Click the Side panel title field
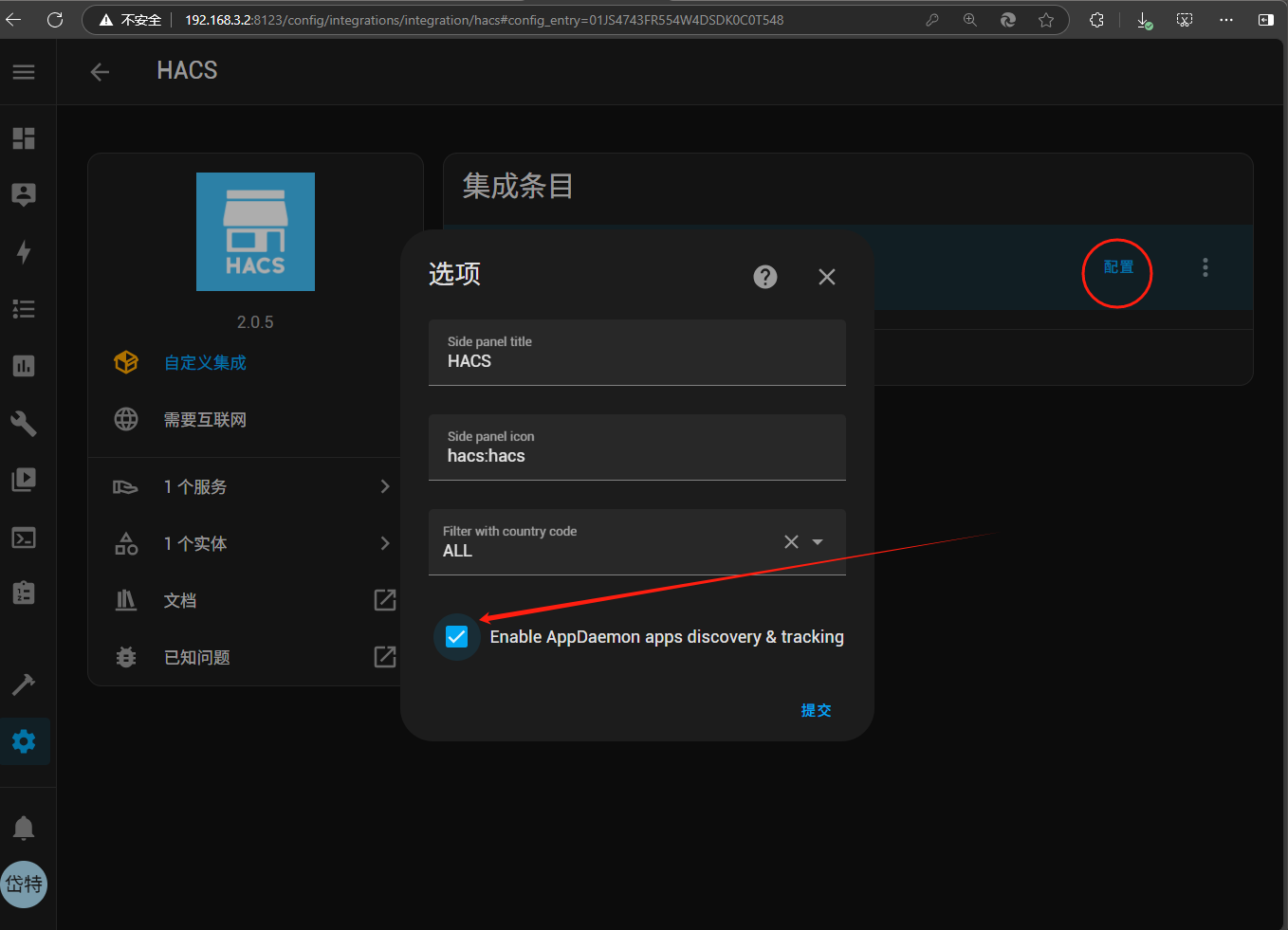The width and height of the screenshot is (1288, 930). click(x=636, y=353)
